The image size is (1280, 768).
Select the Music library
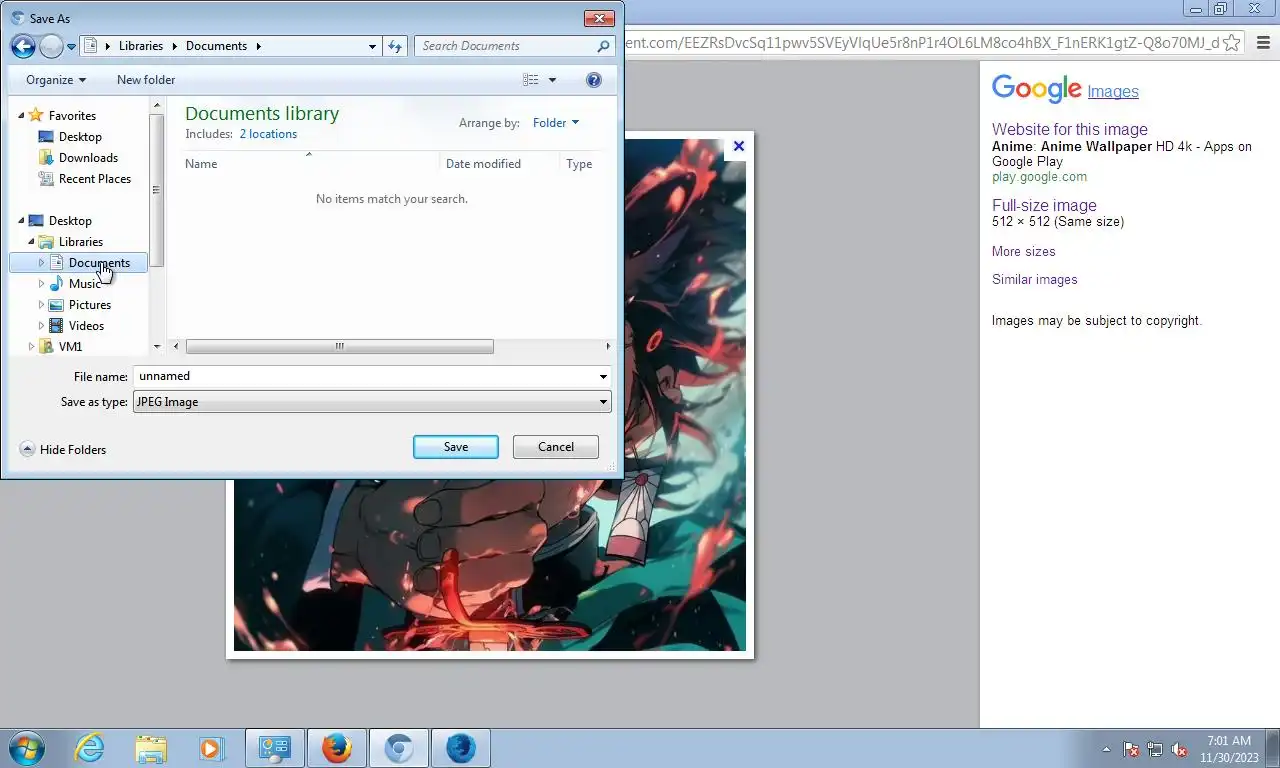pos(84,284)
